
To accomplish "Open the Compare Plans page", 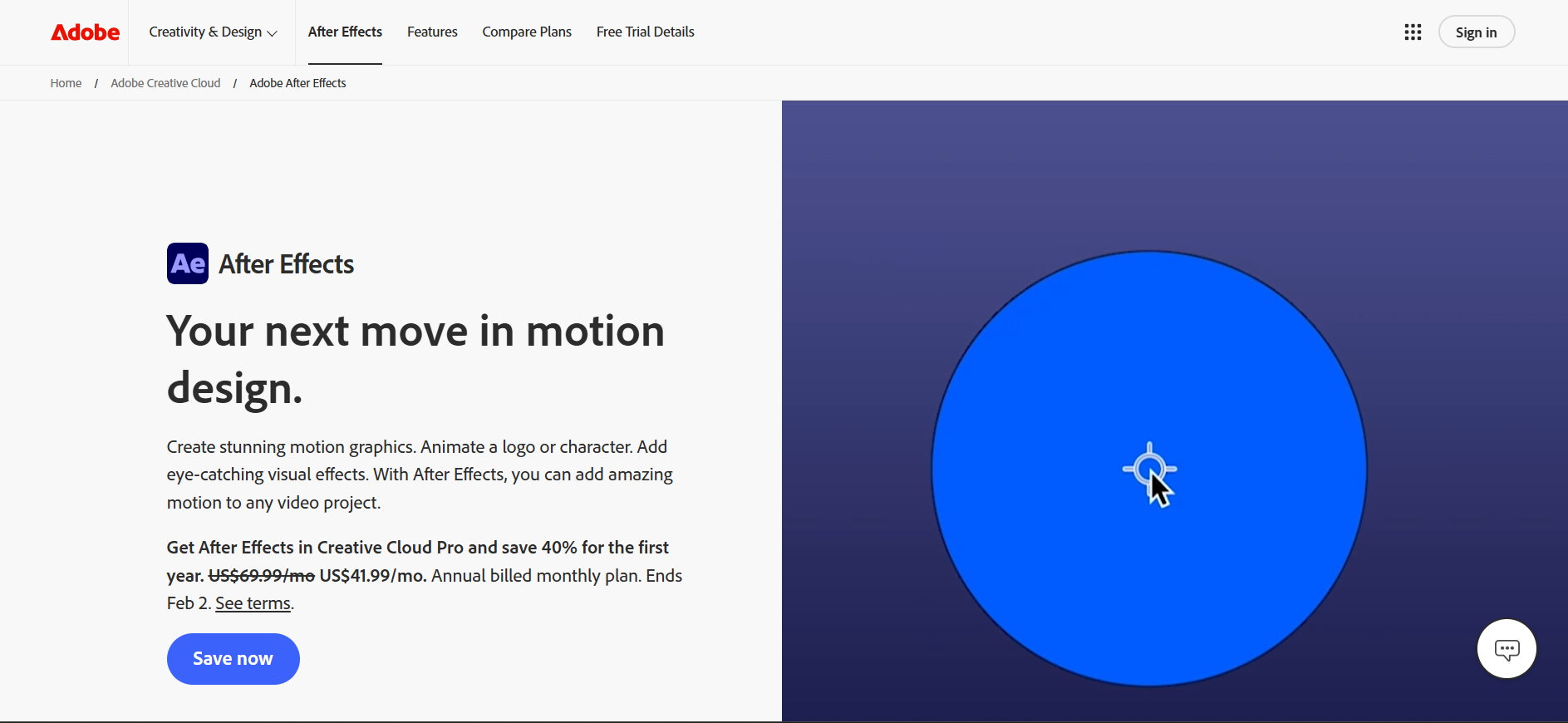I will click(527, 32).
